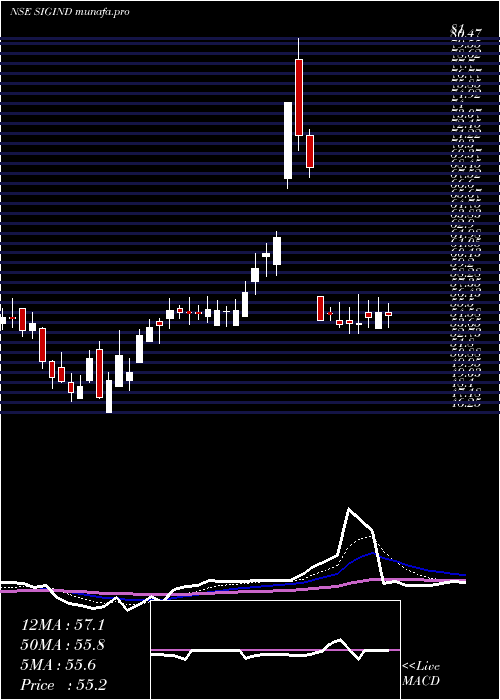Click the Price : 55.2 value

[x=63, y=685]
